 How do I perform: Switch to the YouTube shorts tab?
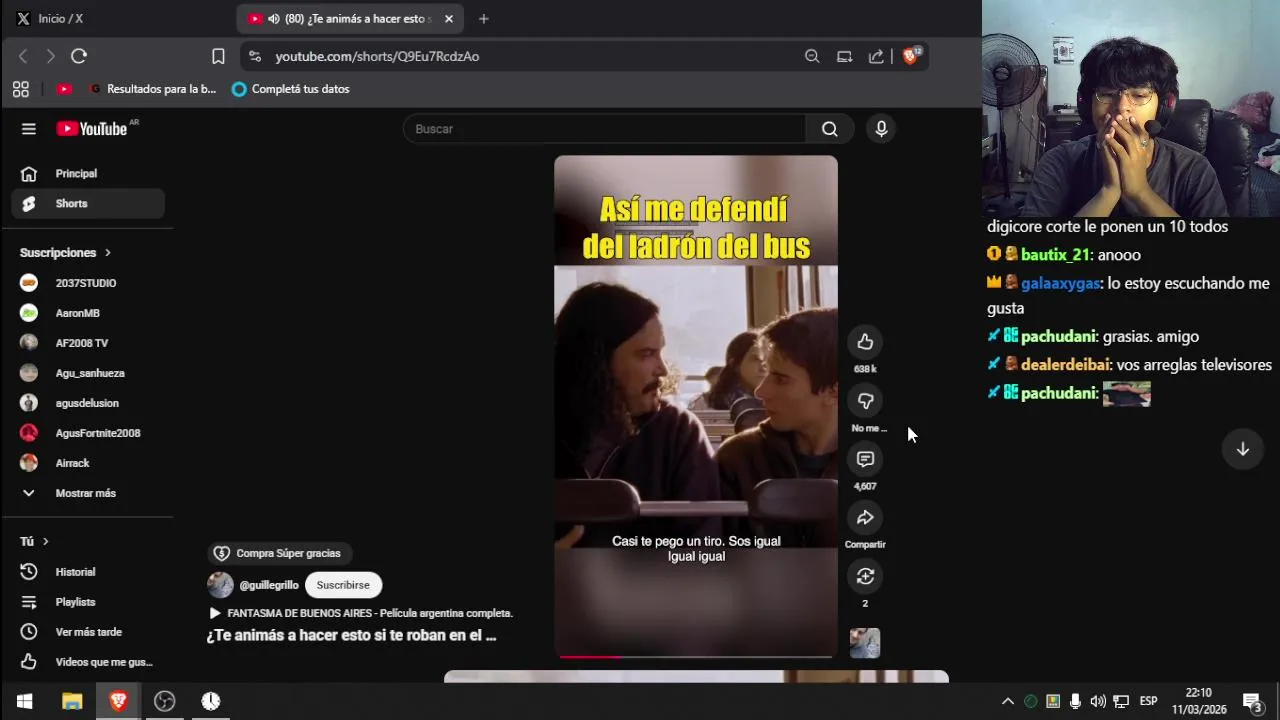[x=350, y=18]
